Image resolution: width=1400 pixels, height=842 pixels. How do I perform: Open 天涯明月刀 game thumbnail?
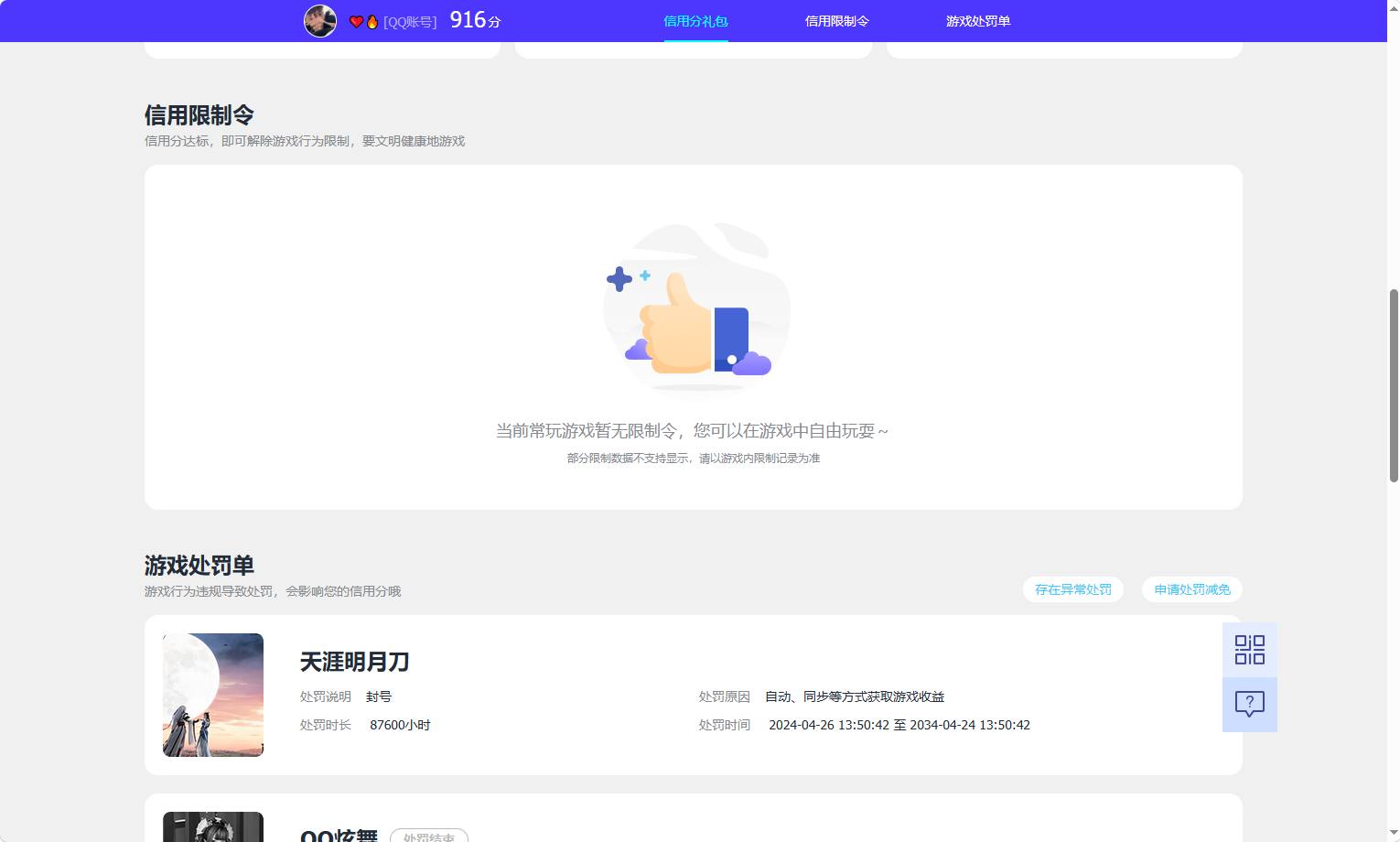tap(213, 695)
